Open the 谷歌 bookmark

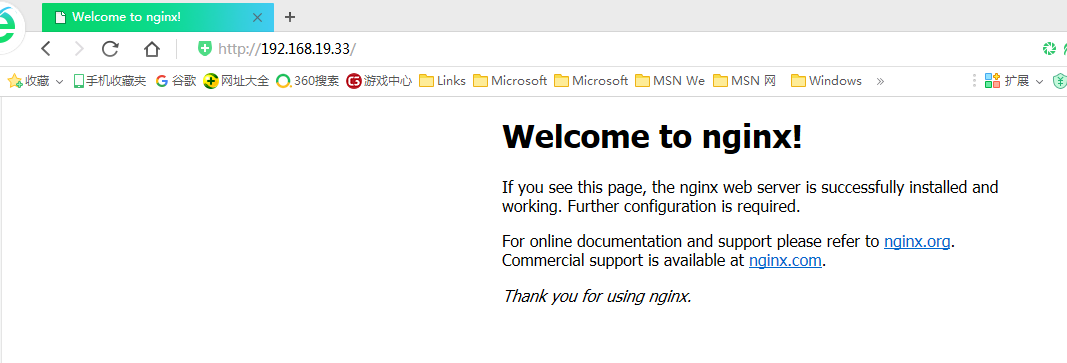(176, 81)
